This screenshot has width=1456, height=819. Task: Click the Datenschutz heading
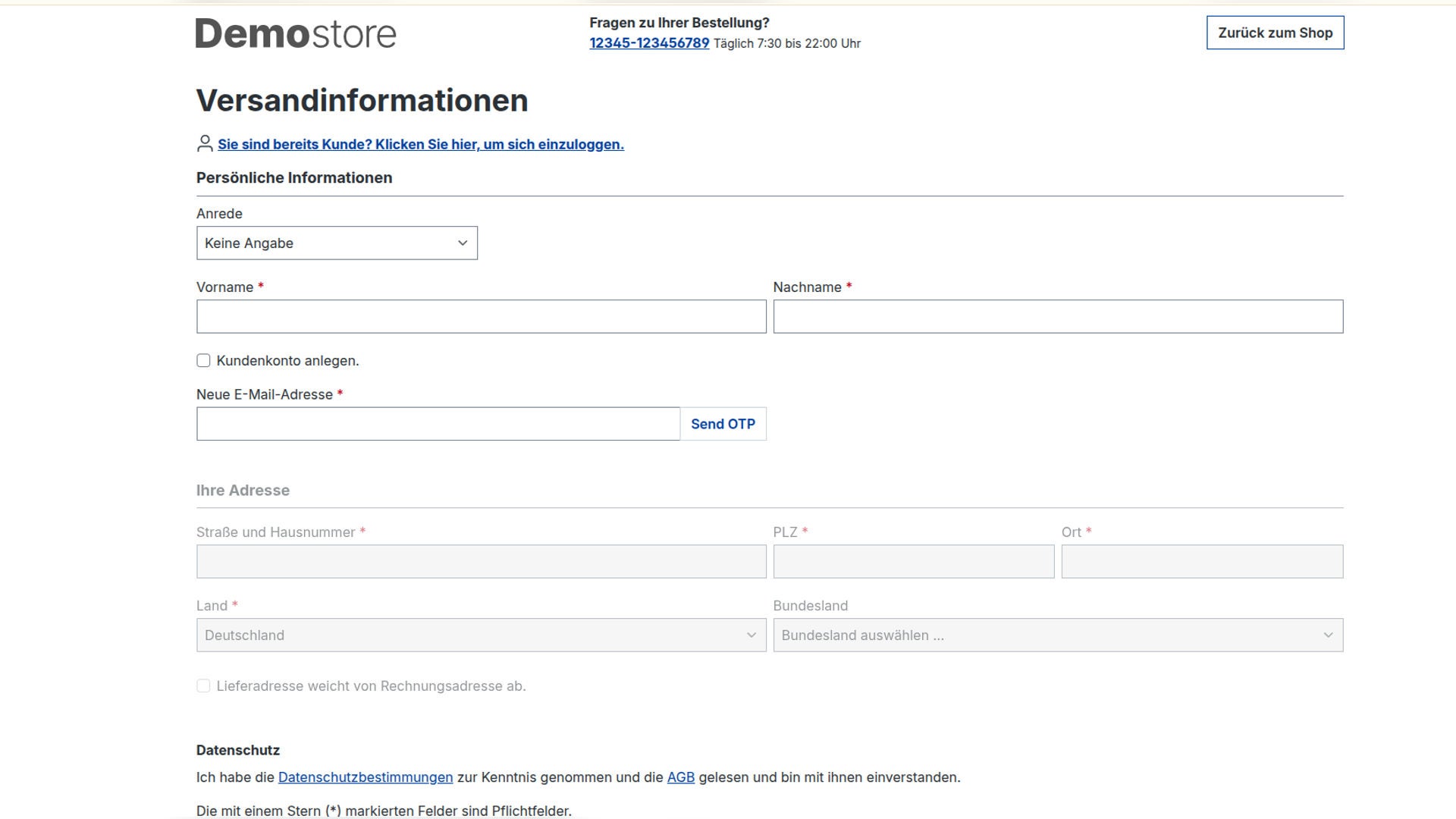[x=238, y=750]
